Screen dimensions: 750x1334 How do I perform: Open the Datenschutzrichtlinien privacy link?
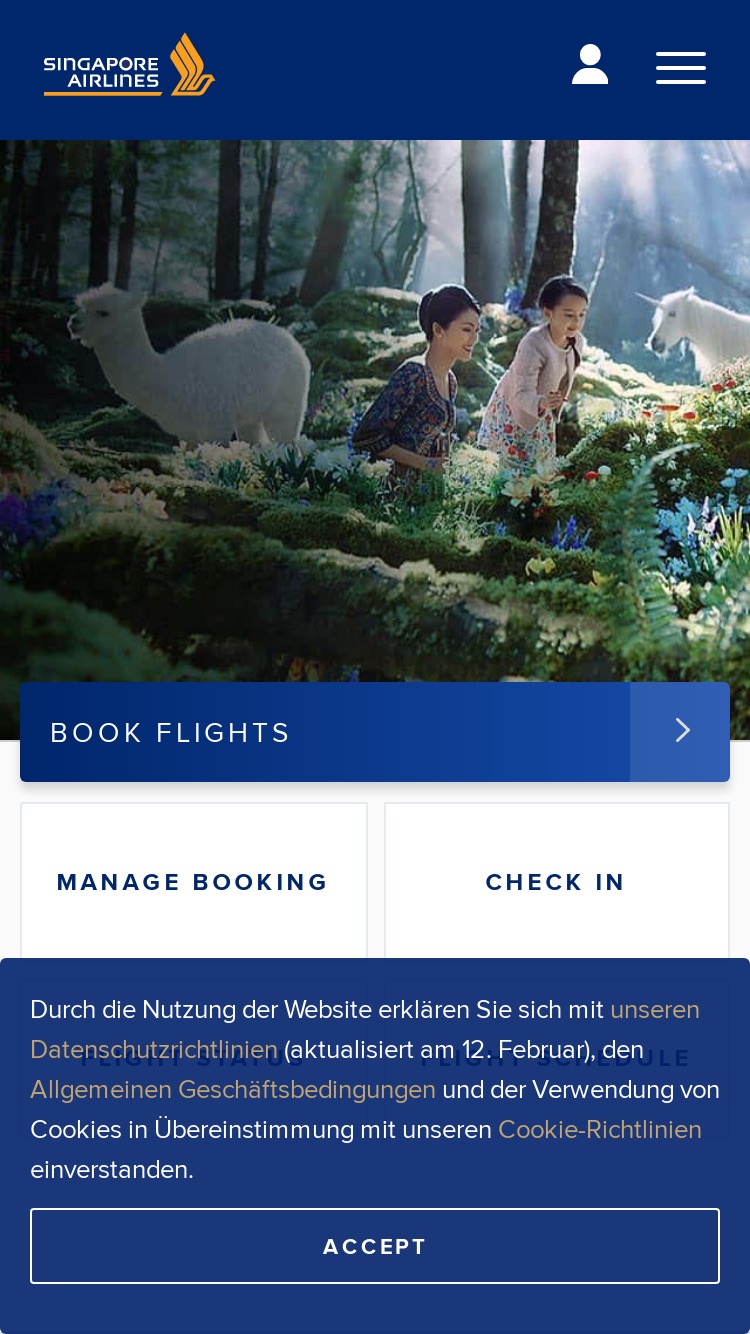(154, 1049)
